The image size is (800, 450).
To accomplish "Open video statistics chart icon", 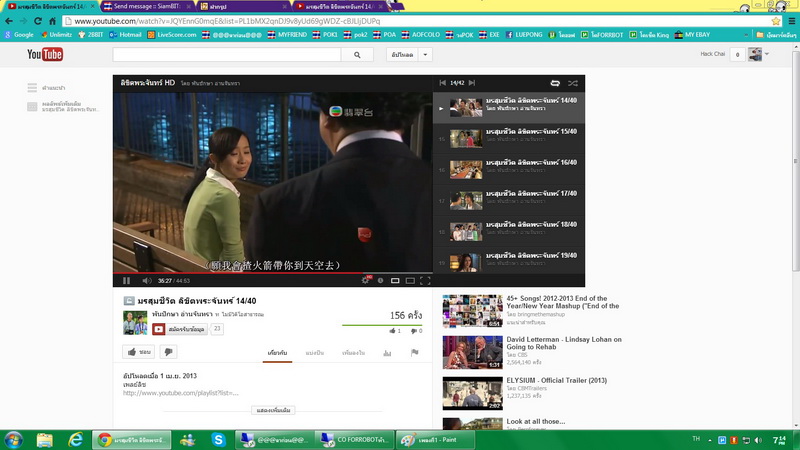I will tap(387, 353).
